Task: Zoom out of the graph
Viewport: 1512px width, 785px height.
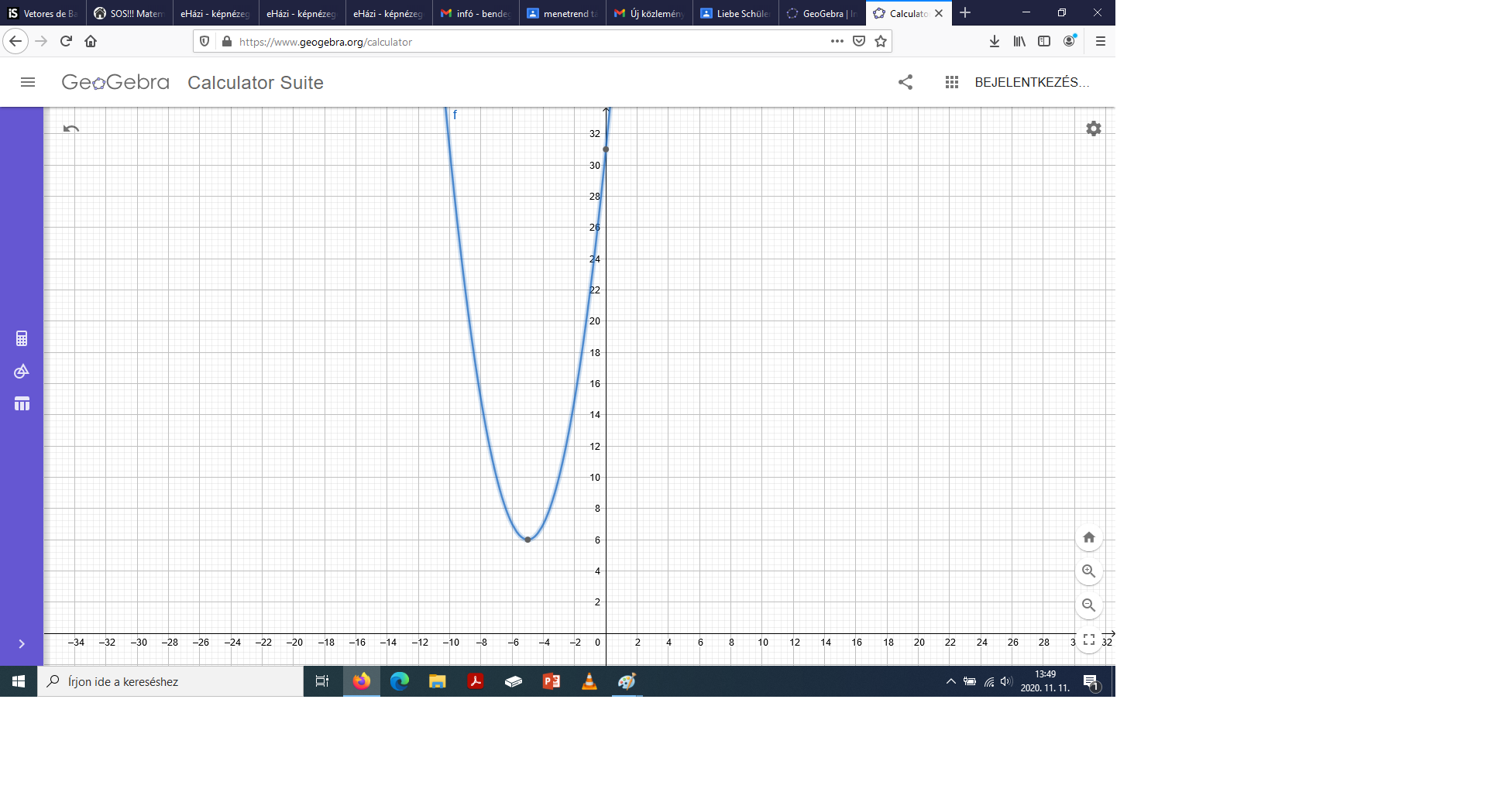Action: (1088, 605)
